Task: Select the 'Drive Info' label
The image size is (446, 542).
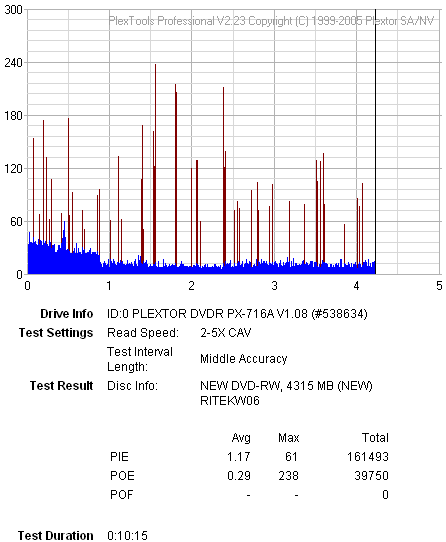Action: pos(67,314)
